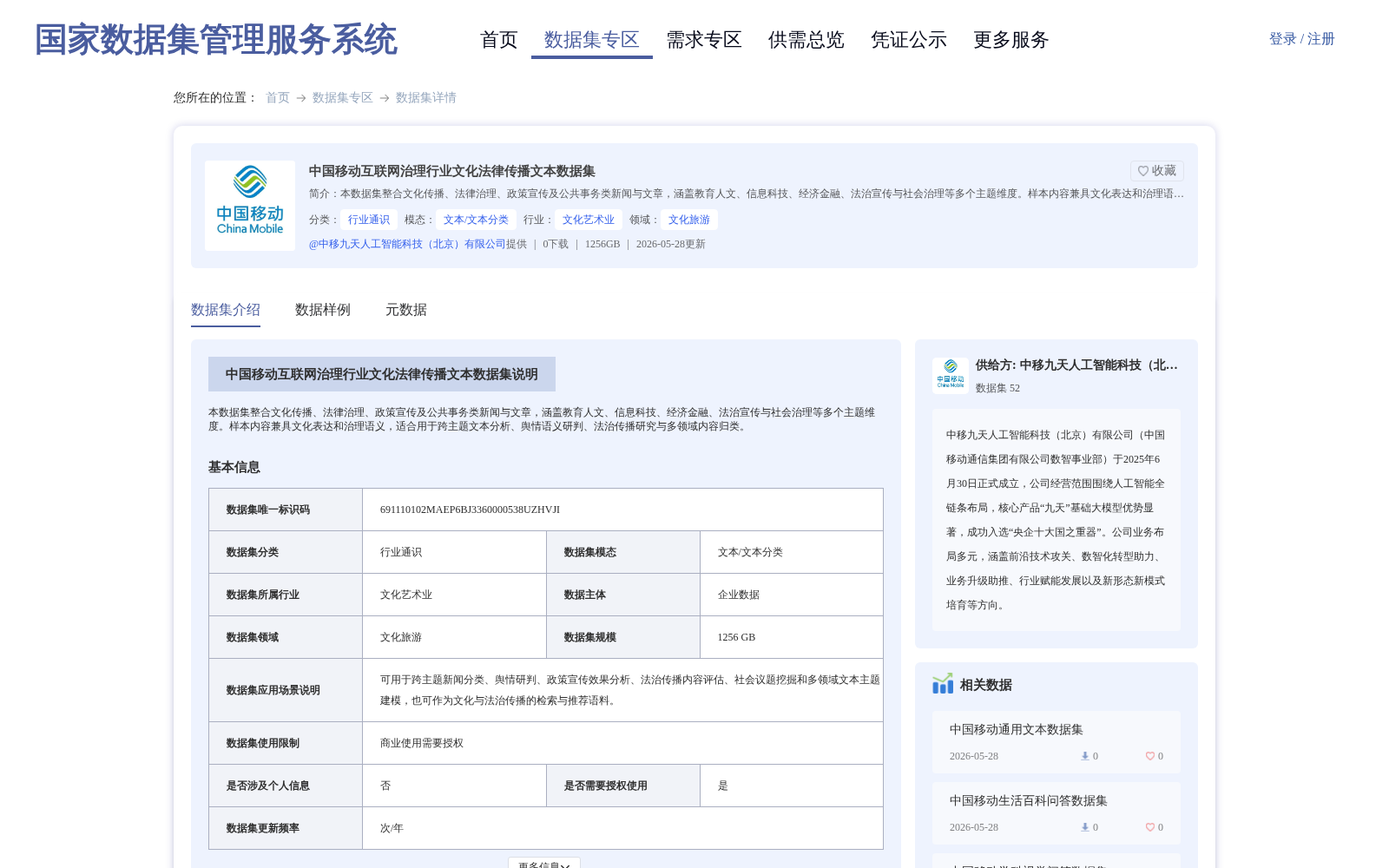
Task: Click the identifier 691110102MAEP6BJ3360000538UZHVJI
Action: click(470, 510)
